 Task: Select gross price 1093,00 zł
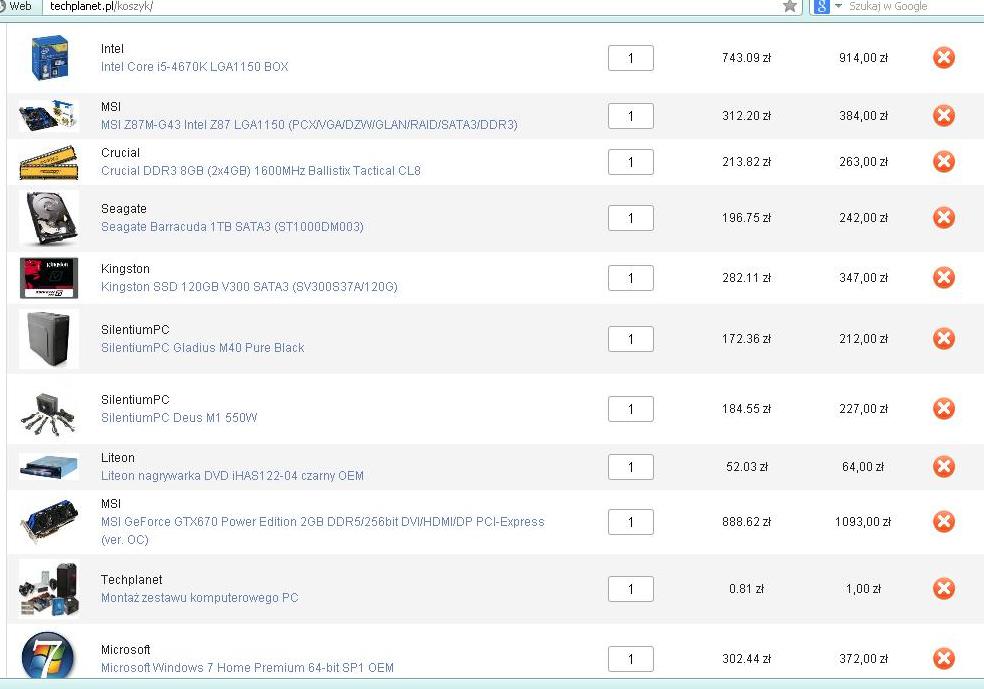tap(863, 521)
